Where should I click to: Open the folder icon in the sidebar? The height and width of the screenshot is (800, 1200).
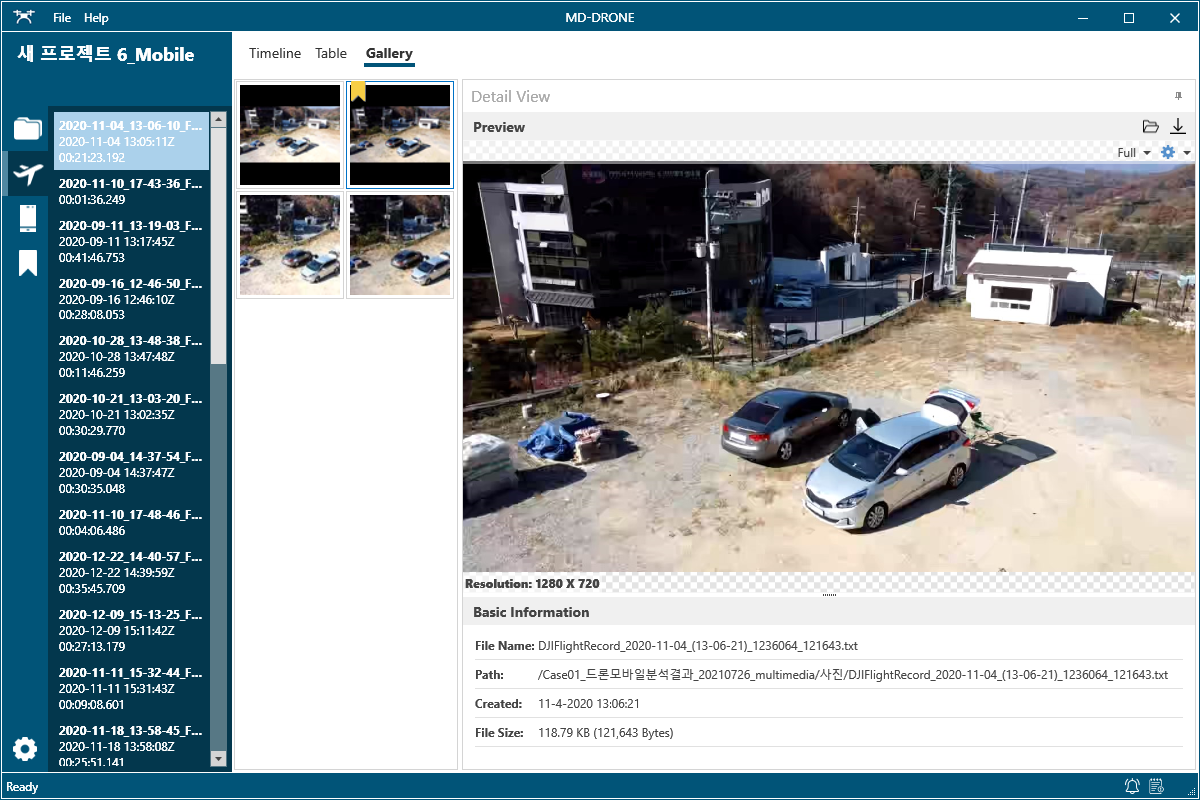[x=27, y=128]
